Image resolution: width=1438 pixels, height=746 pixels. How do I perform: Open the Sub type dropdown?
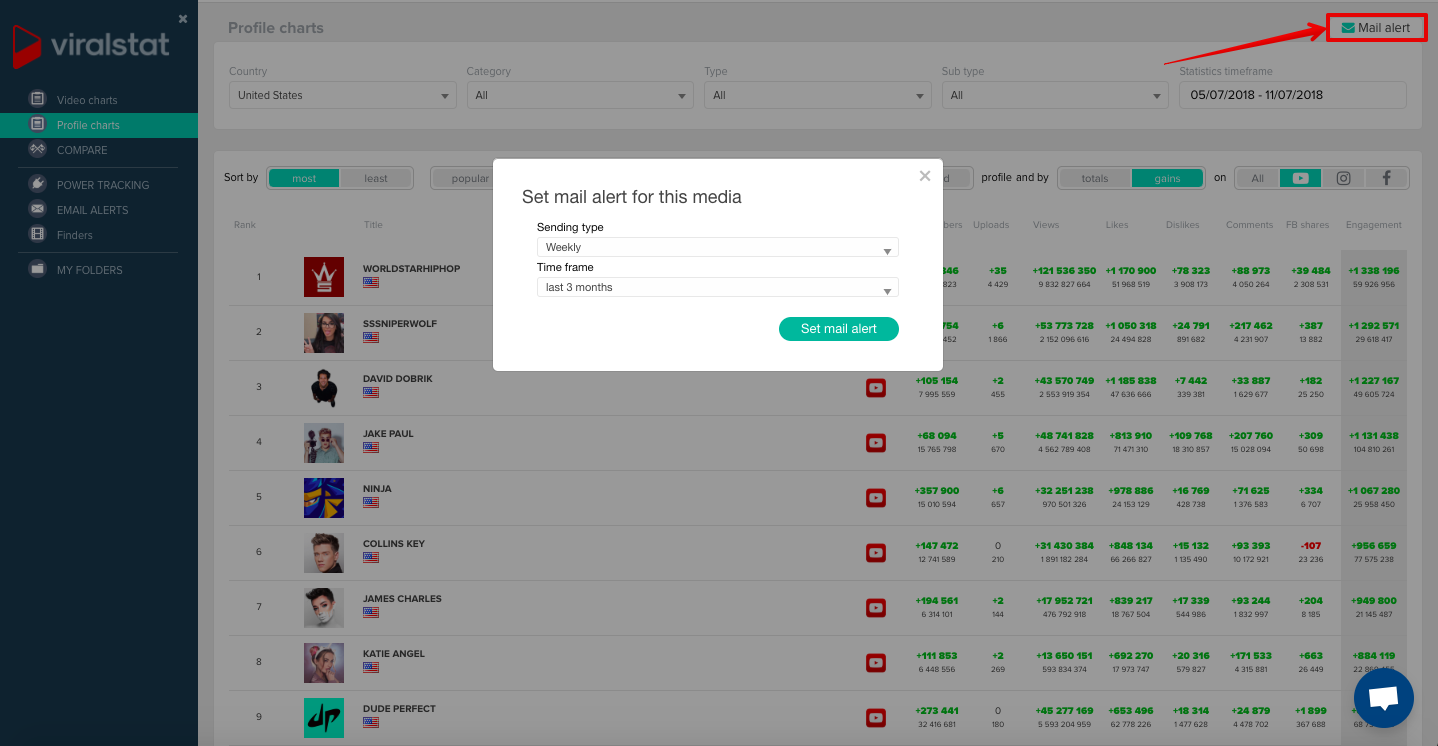[1055, 95]
